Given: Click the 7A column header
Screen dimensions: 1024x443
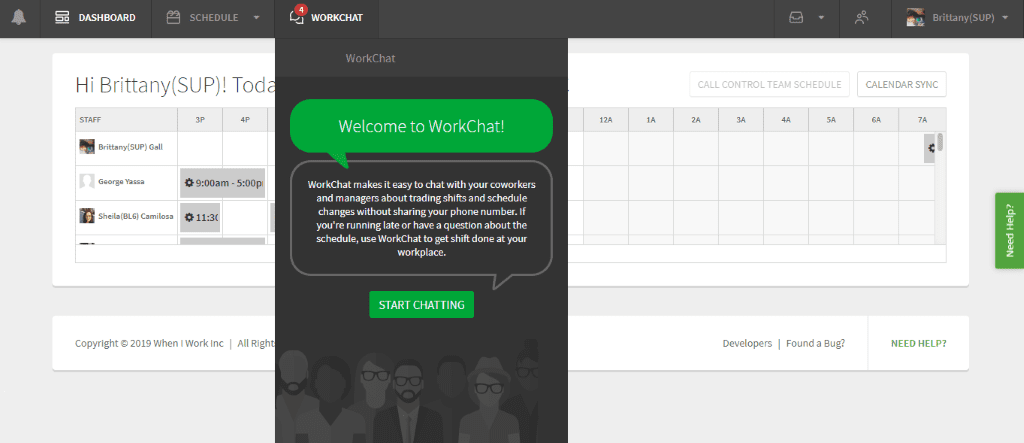Looking at the screenshot, I should 921,120.
